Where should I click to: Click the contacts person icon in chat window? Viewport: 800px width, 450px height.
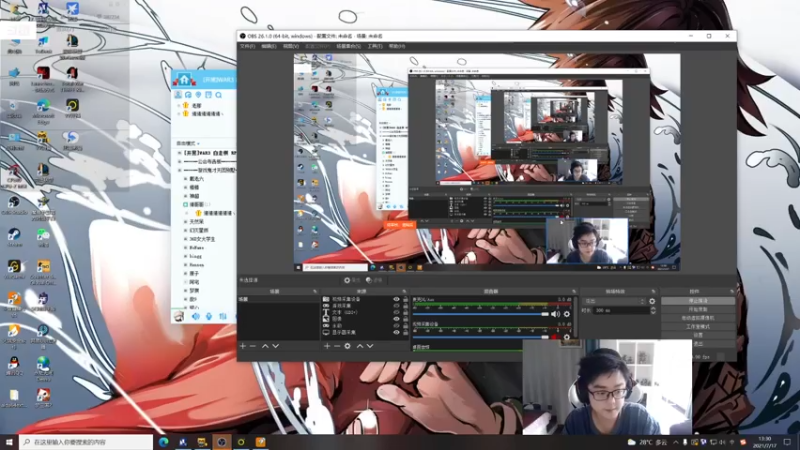[178, 95]
